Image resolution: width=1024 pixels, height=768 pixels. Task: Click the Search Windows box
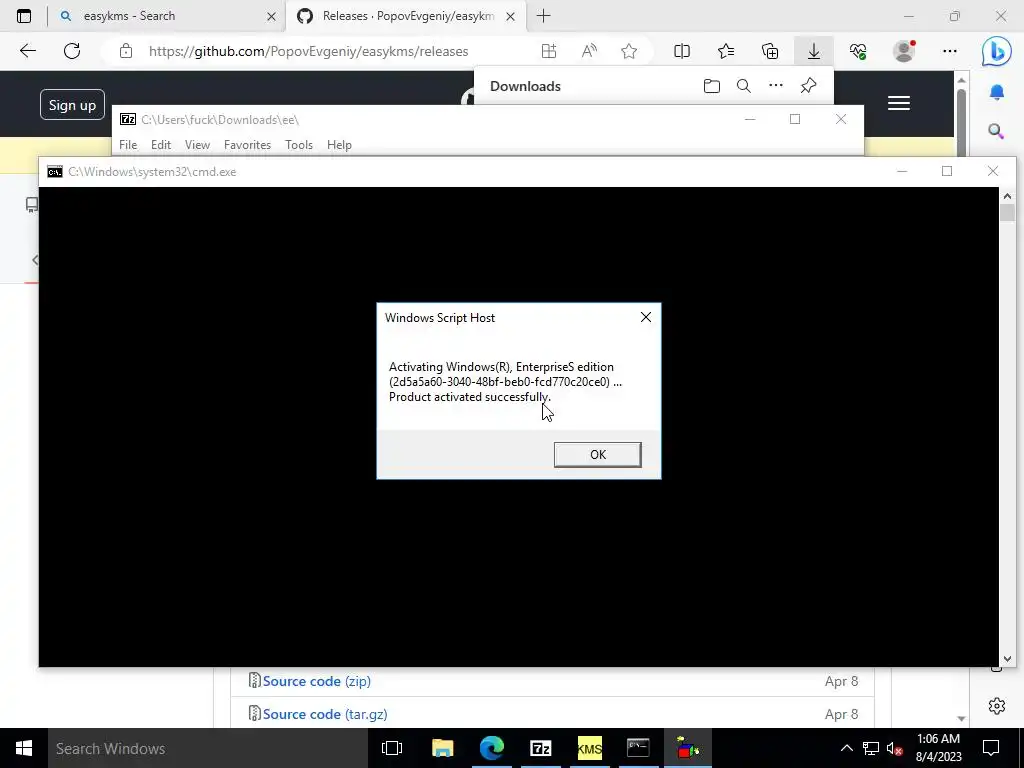(208, 748)
